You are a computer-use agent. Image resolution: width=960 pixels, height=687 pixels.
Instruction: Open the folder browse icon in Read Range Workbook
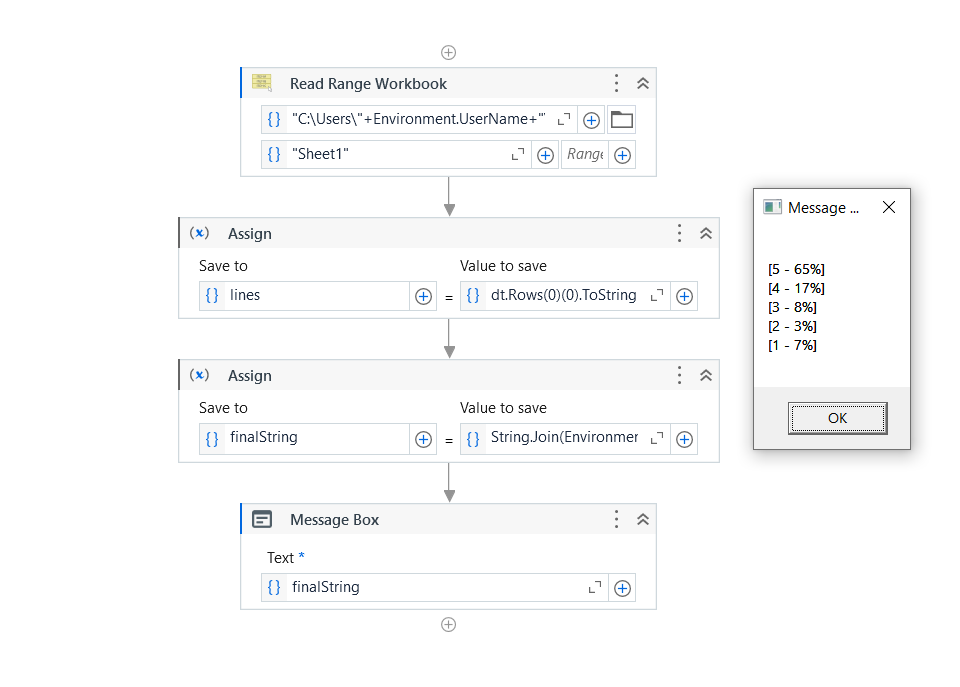(x=620, y=119)
